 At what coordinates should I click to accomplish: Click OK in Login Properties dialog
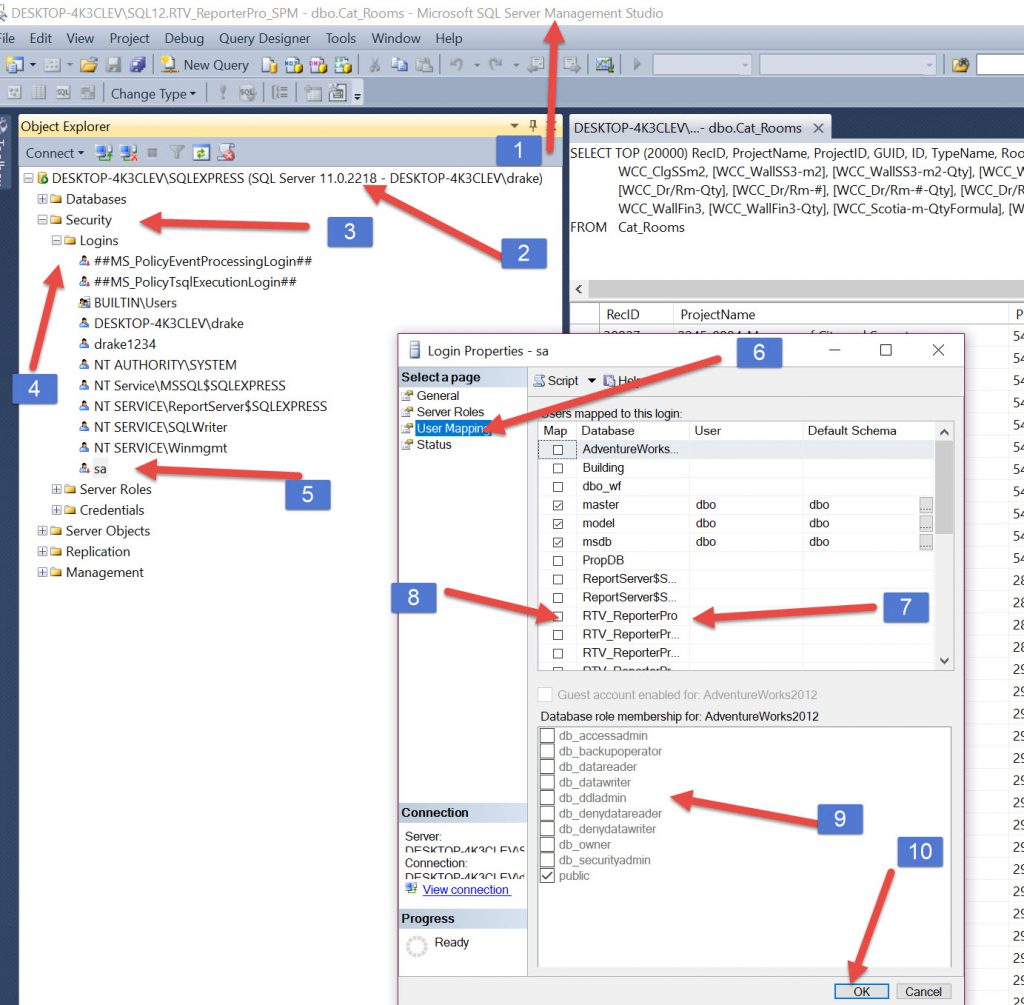point(861,991)
